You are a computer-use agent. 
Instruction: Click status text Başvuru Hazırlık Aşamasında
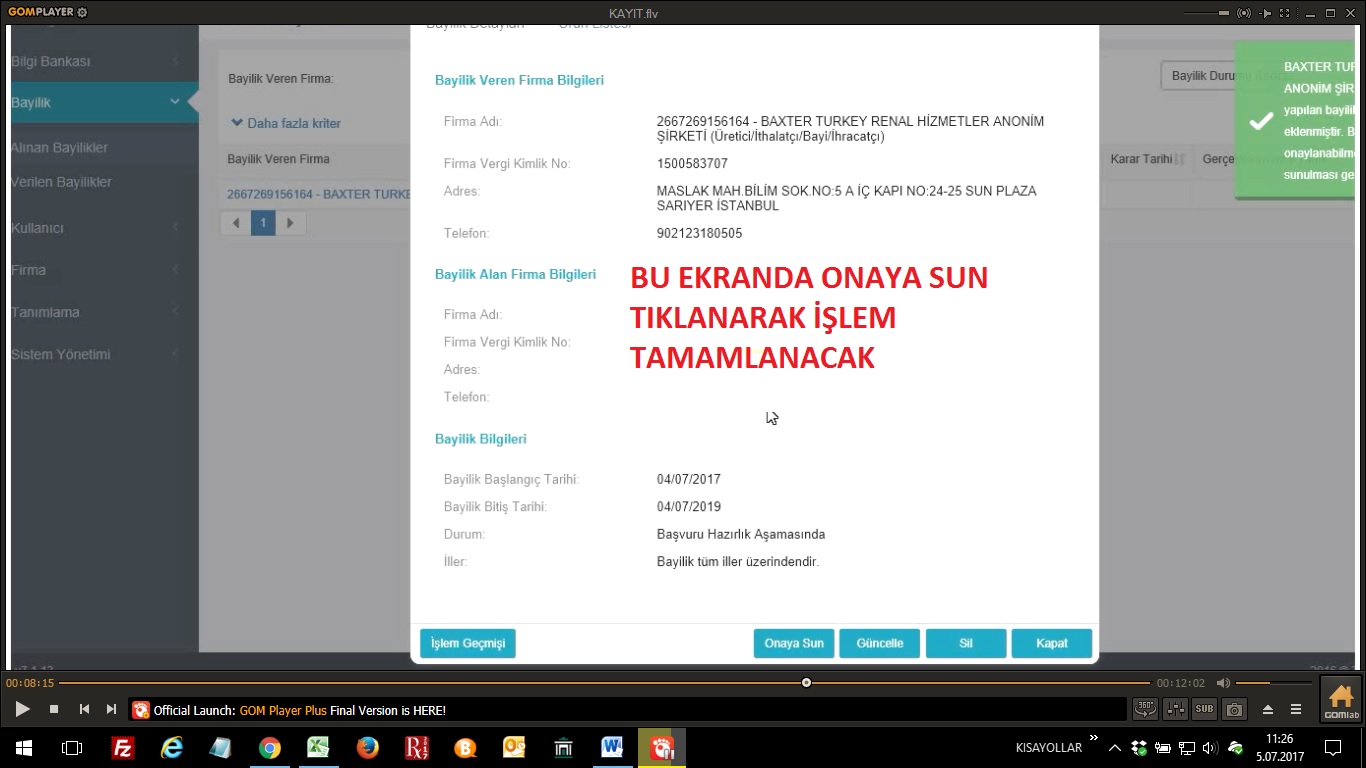pyautogui.click(x=741, y=534)
